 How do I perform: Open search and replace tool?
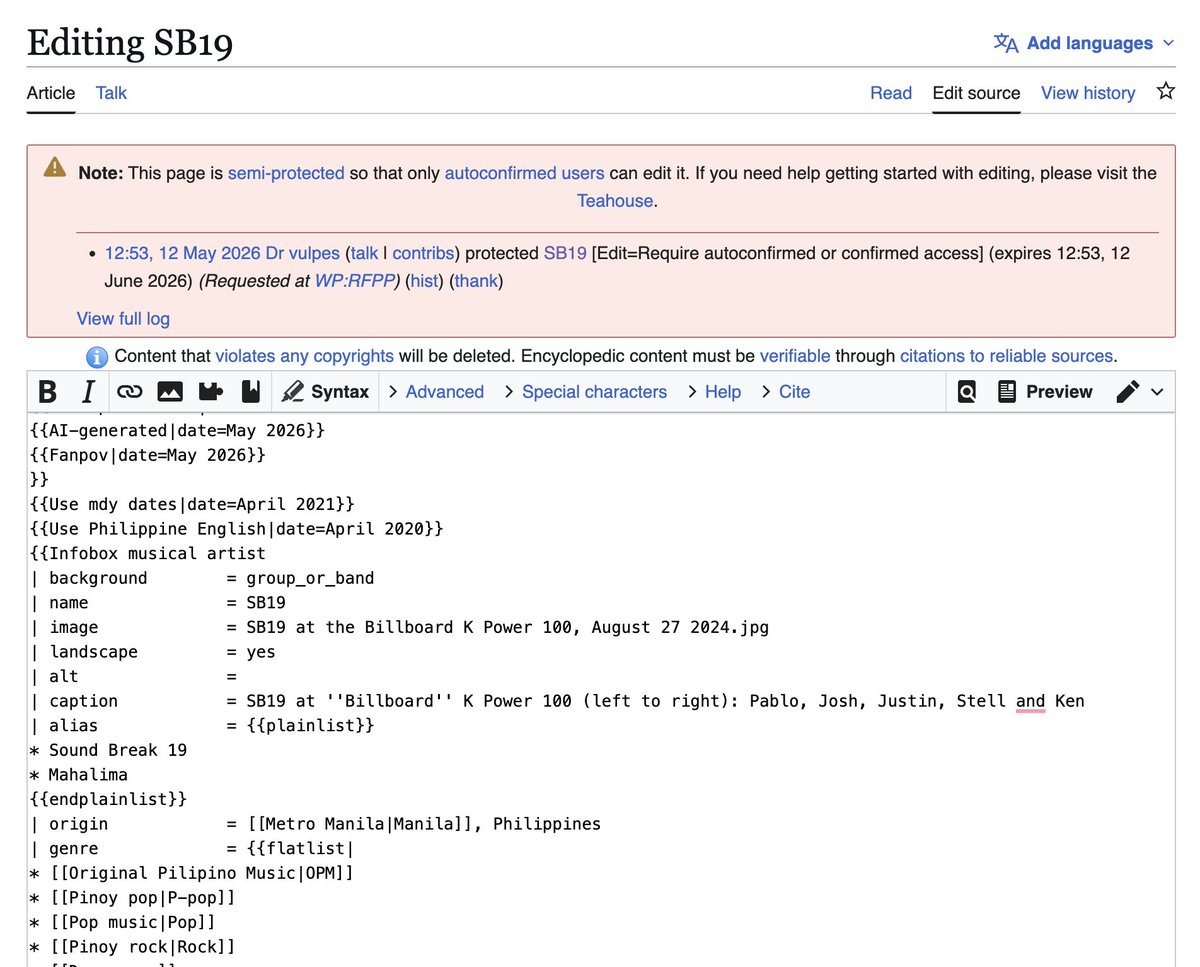coord(966,392)
